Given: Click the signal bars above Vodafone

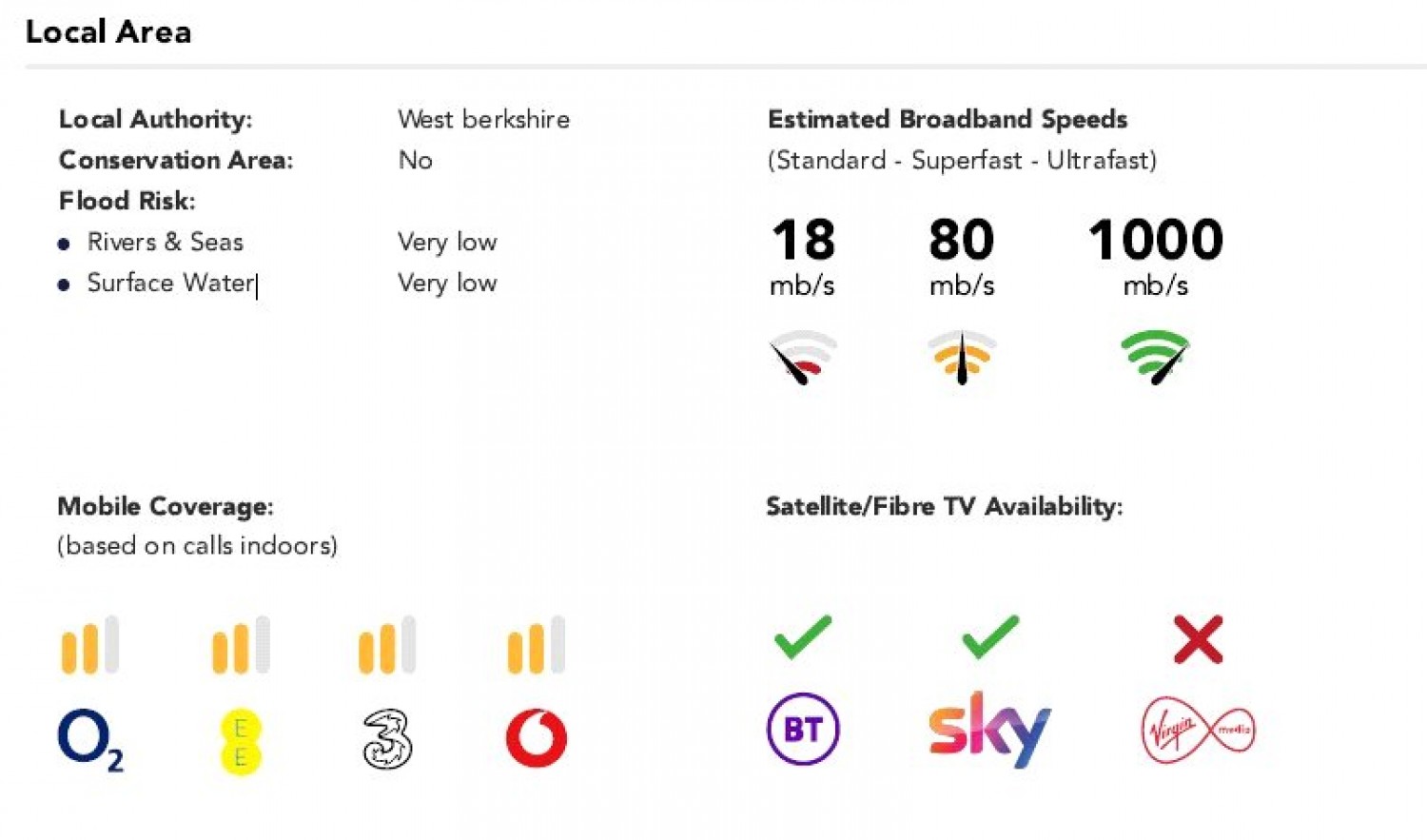Looking at the screenshot, I should pyautogui.click(x=537, y=646).
